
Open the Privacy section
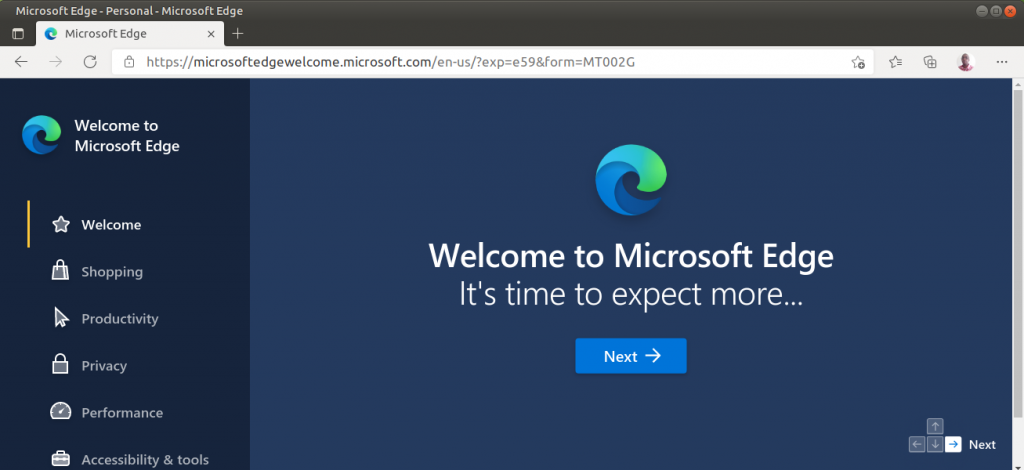point(104,366)
